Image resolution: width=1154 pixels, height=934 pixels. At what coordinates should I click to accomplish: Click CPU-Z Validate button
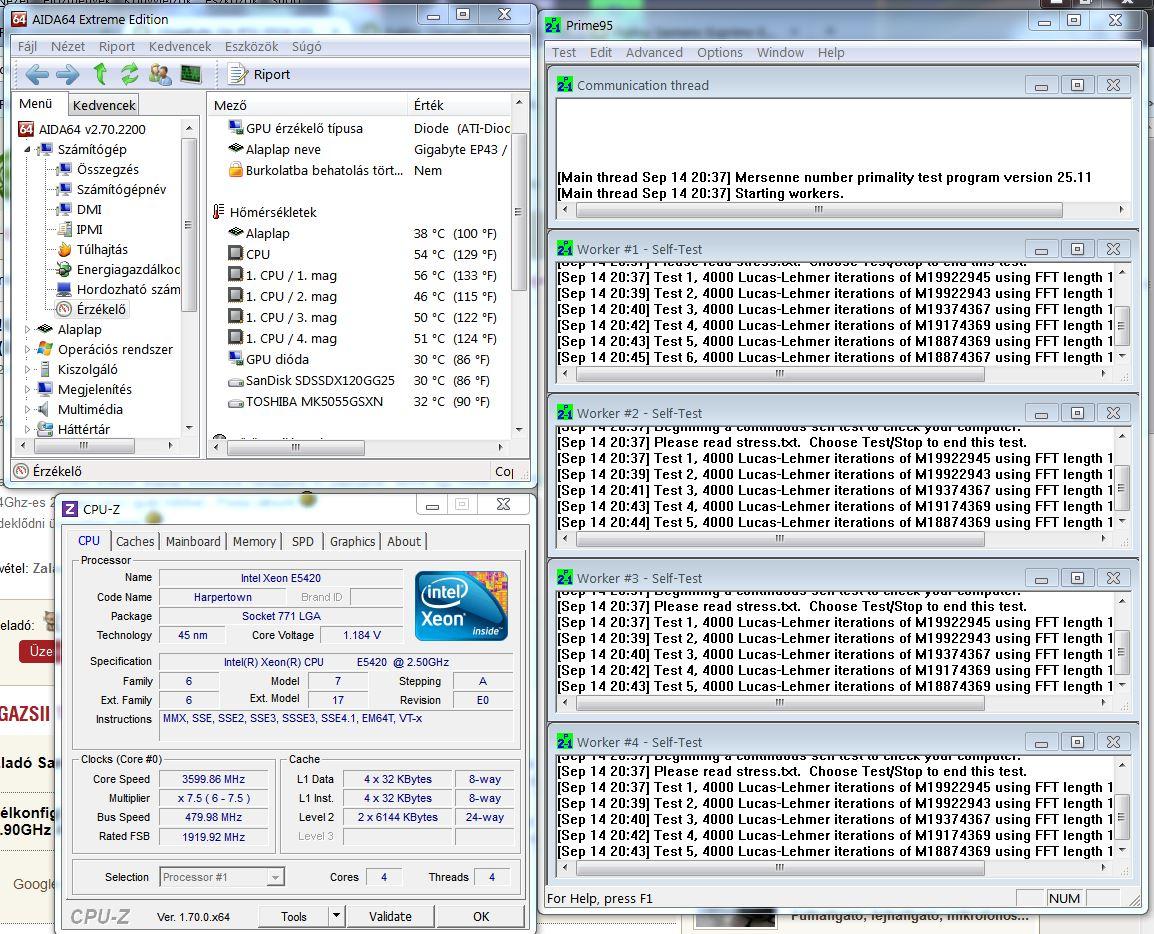[390, 916]
